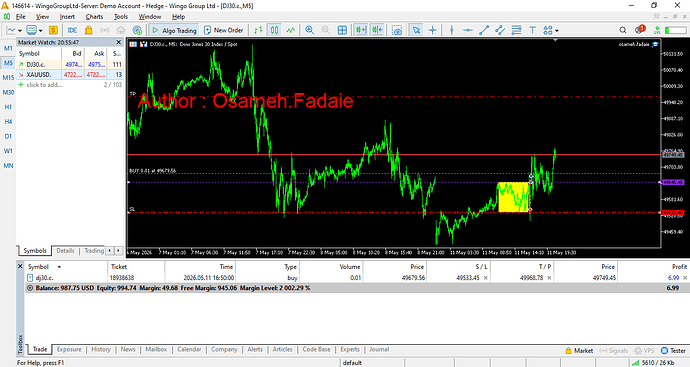Select the cursor arrow tool
The height and width of the screenshot is (367, 690).
pyautogui.click(x=416, y=30)
